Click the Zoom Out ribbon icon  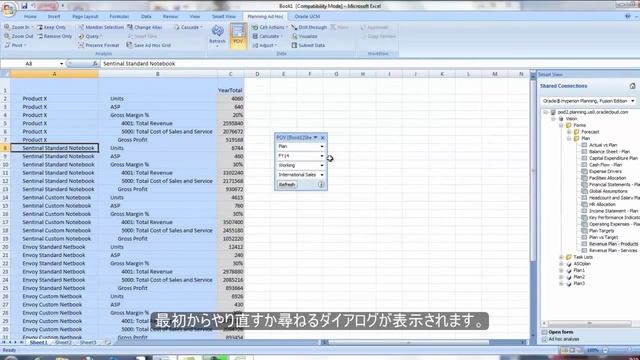coord(18,36)
